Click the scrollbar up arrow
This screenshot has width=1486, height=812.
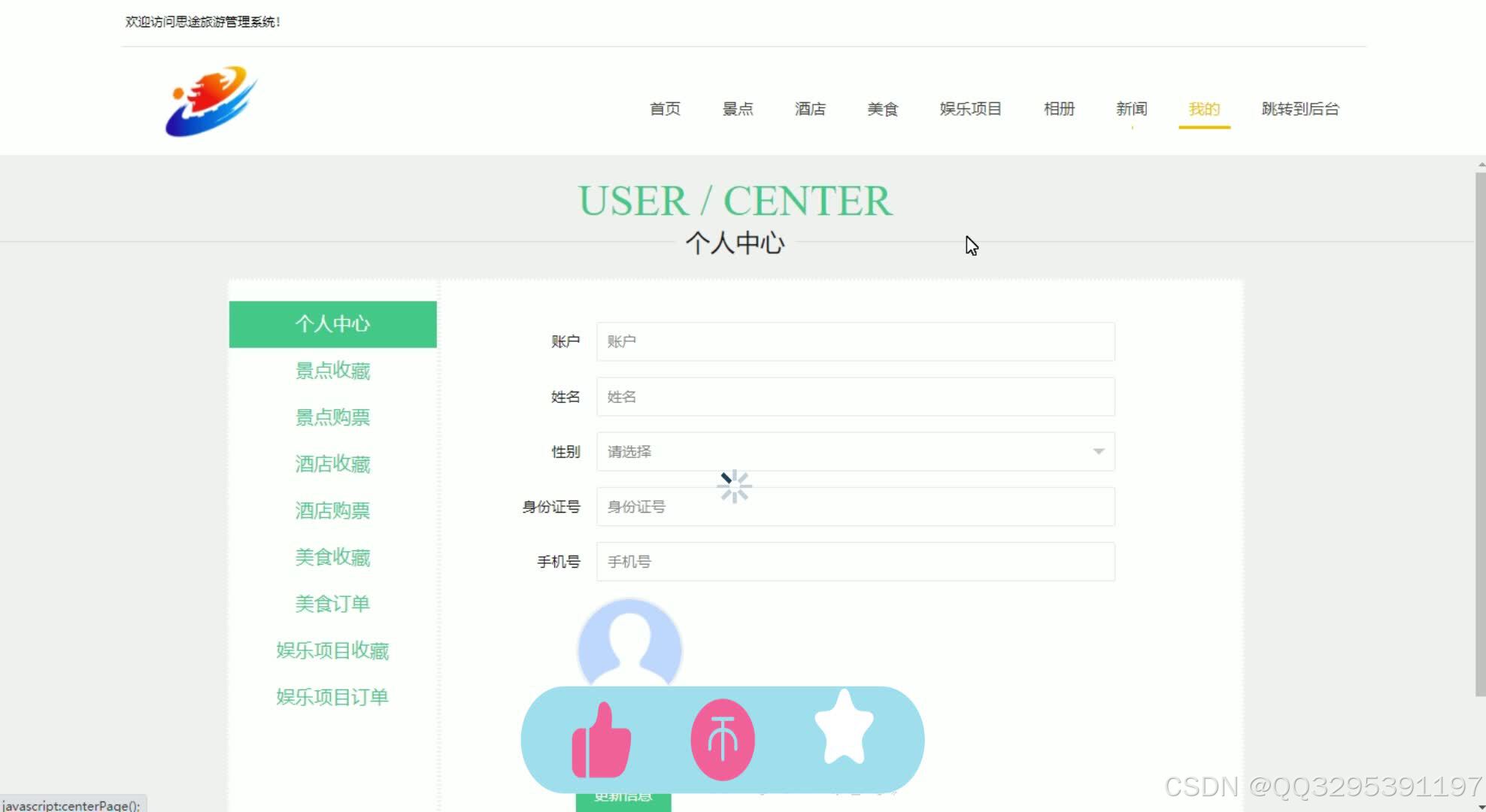point(1481,164)
